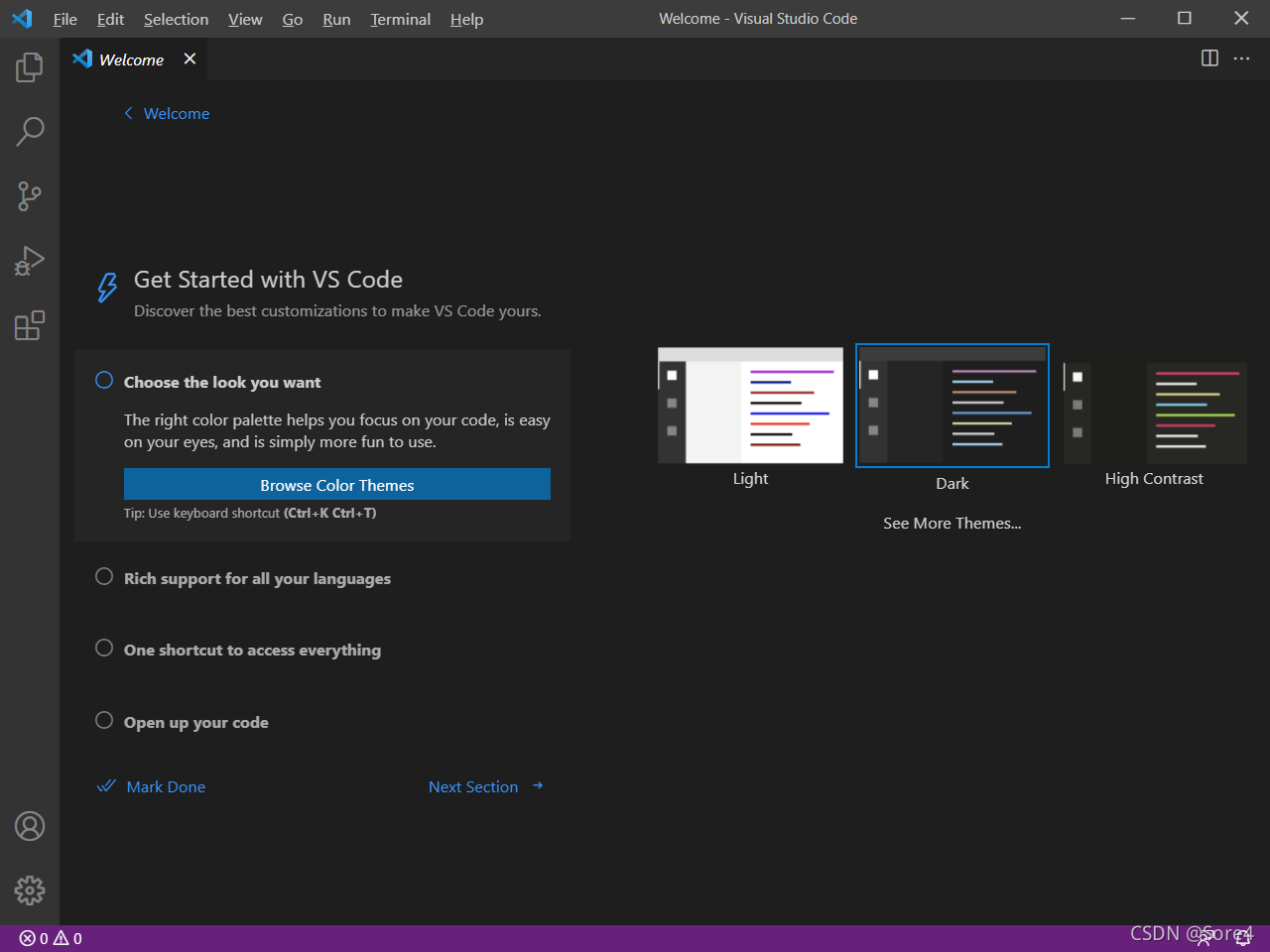Image resolution: width=1270 pixels, height=952 pixels.
Task: Open the Selection menu
Action: 176,19
